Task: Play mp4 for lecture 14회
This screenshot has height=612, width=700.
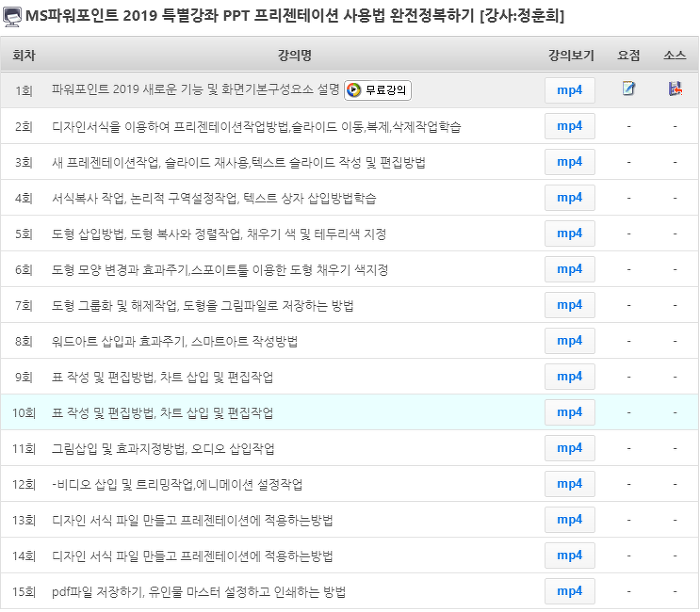Action: point(570,556)
